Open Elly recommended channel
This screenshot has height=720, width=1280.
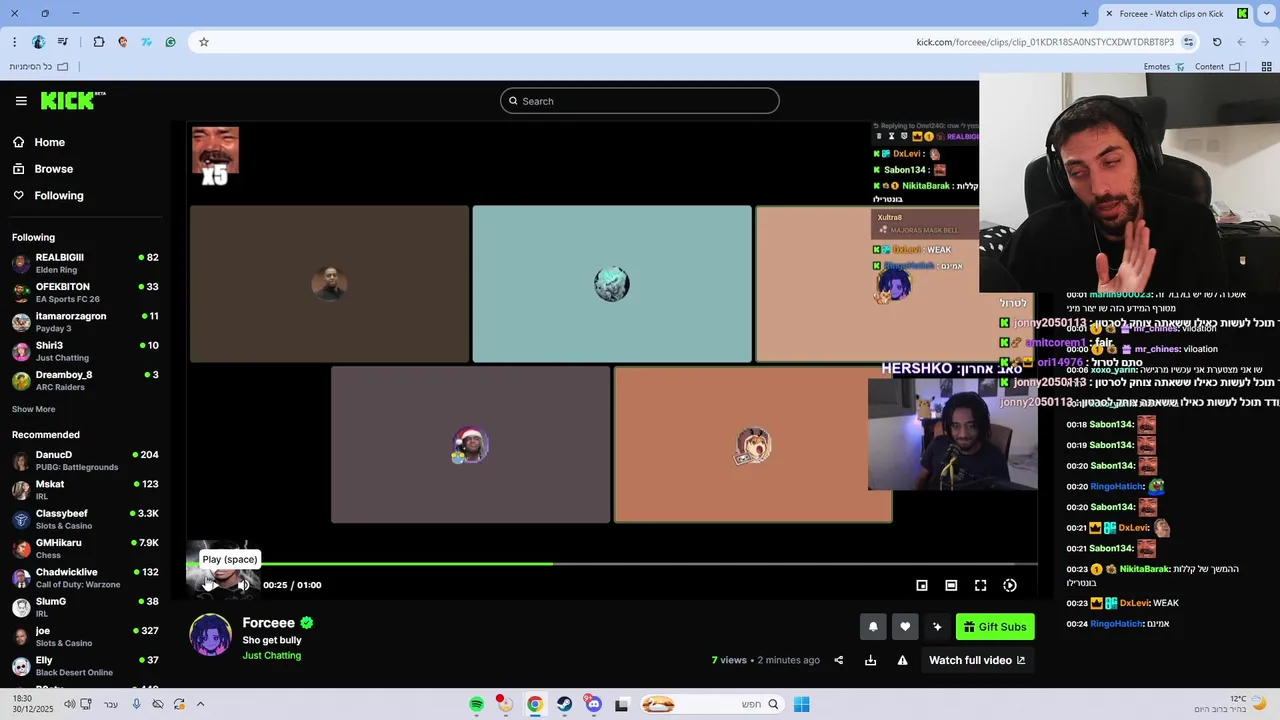pos(86,666)
